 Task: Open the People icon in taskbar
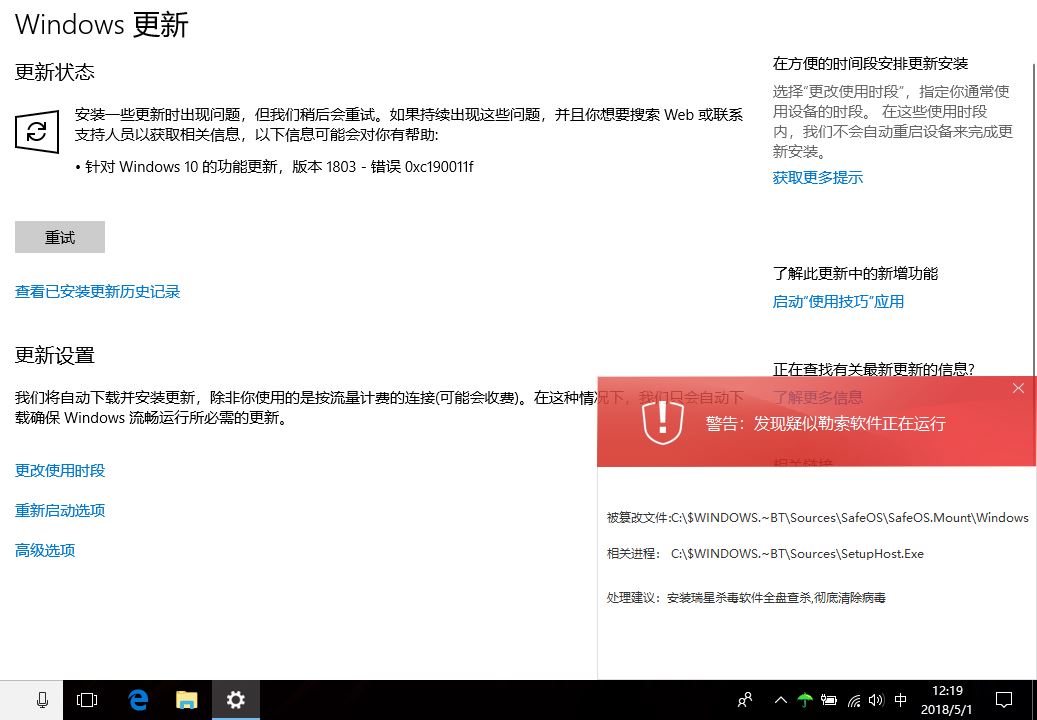pos(745,700)
